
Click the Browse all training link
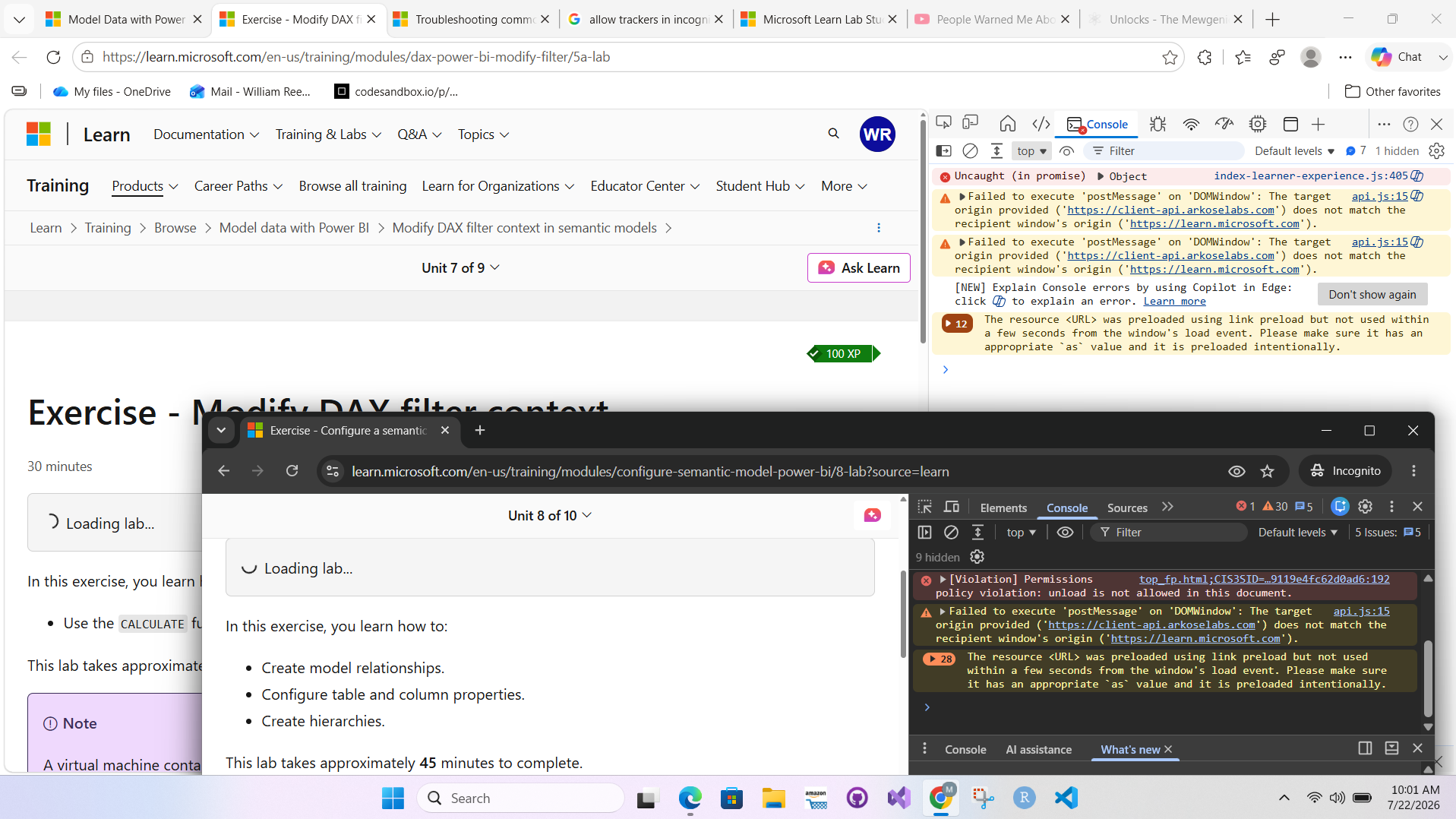352,186
